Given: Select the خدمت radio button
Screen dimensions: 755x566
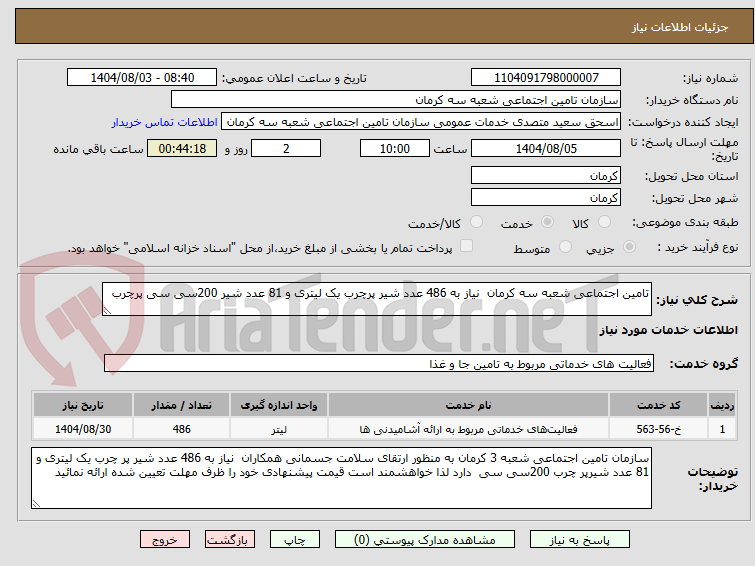Looking at the screenshot, I should (x=547, y=222).
